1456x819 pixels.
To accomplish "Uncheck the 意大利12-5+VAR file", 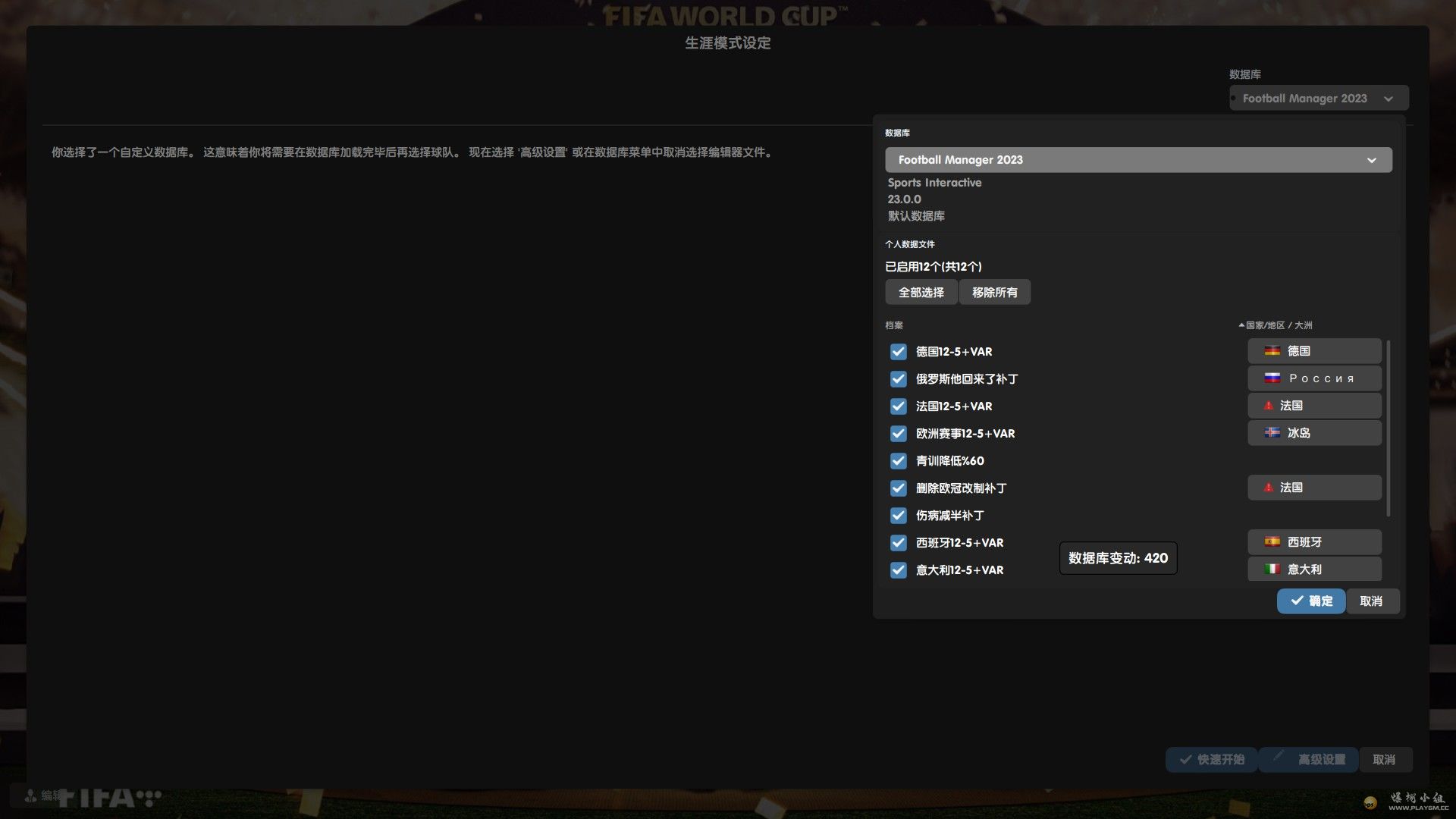I will (x=898, y=570).
